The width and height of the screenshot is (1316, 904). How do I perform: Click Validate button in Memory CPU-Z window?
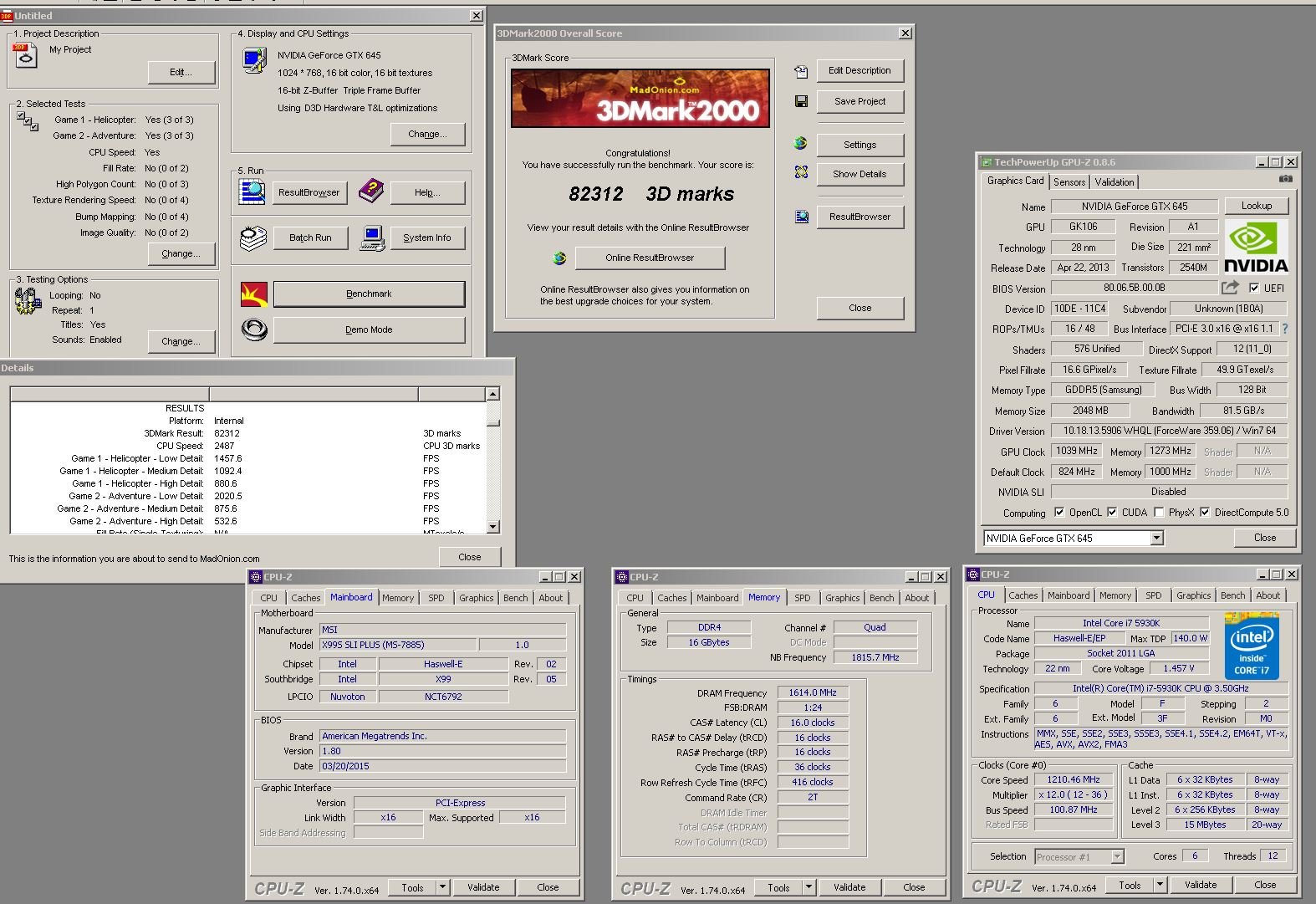point(849,887)
